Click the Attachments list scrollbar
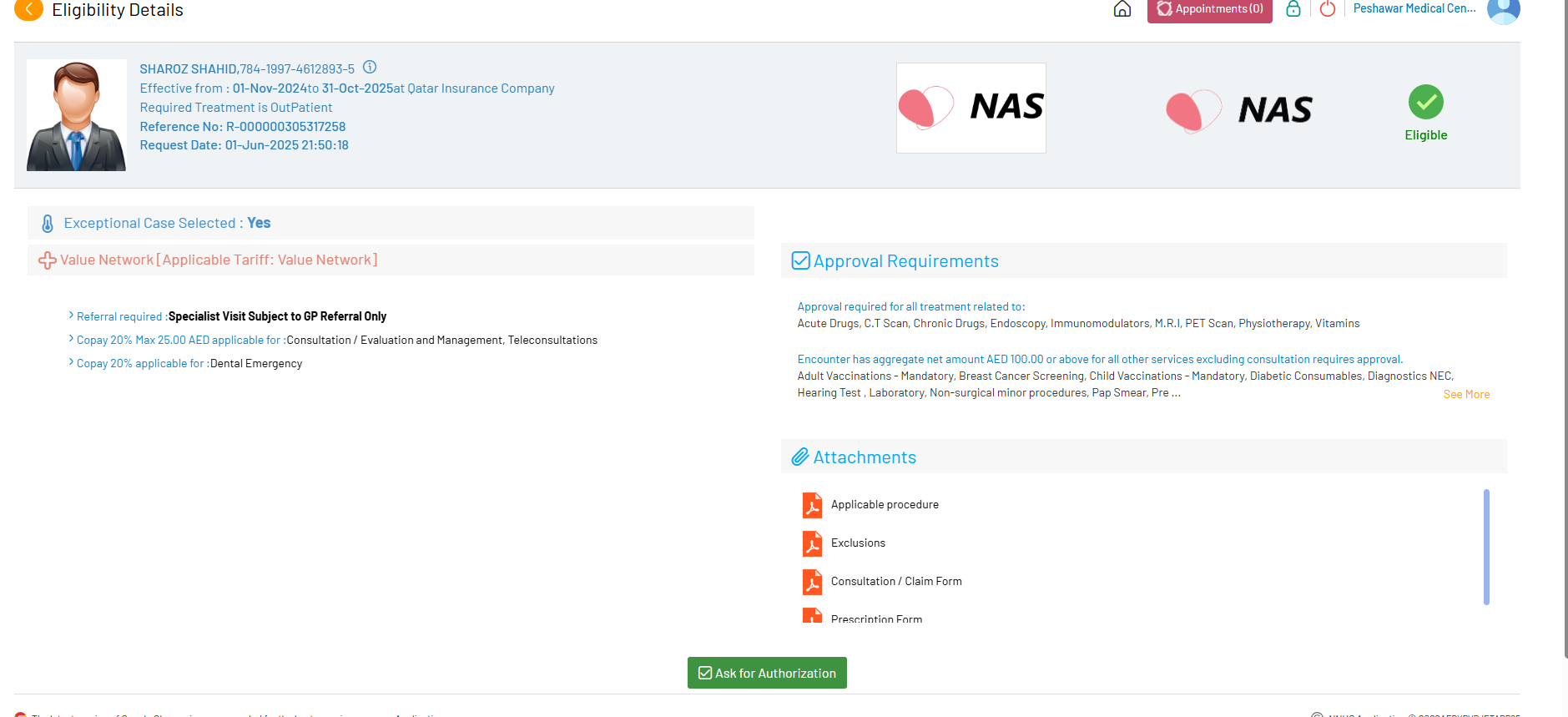Viewport: 1568px width, 717px height. pos(1486,547)
